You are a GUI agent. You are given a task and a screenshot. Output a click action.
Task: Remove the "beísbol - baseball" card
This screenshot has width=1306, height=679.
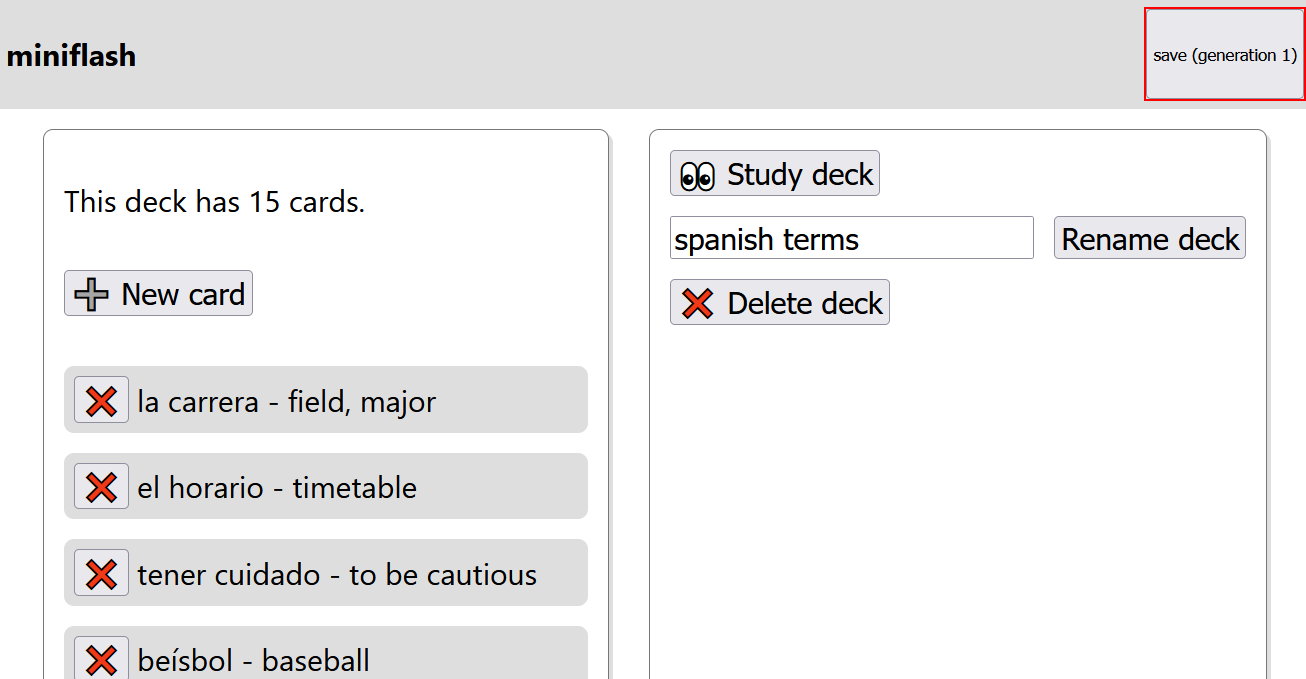pos(101,659)
